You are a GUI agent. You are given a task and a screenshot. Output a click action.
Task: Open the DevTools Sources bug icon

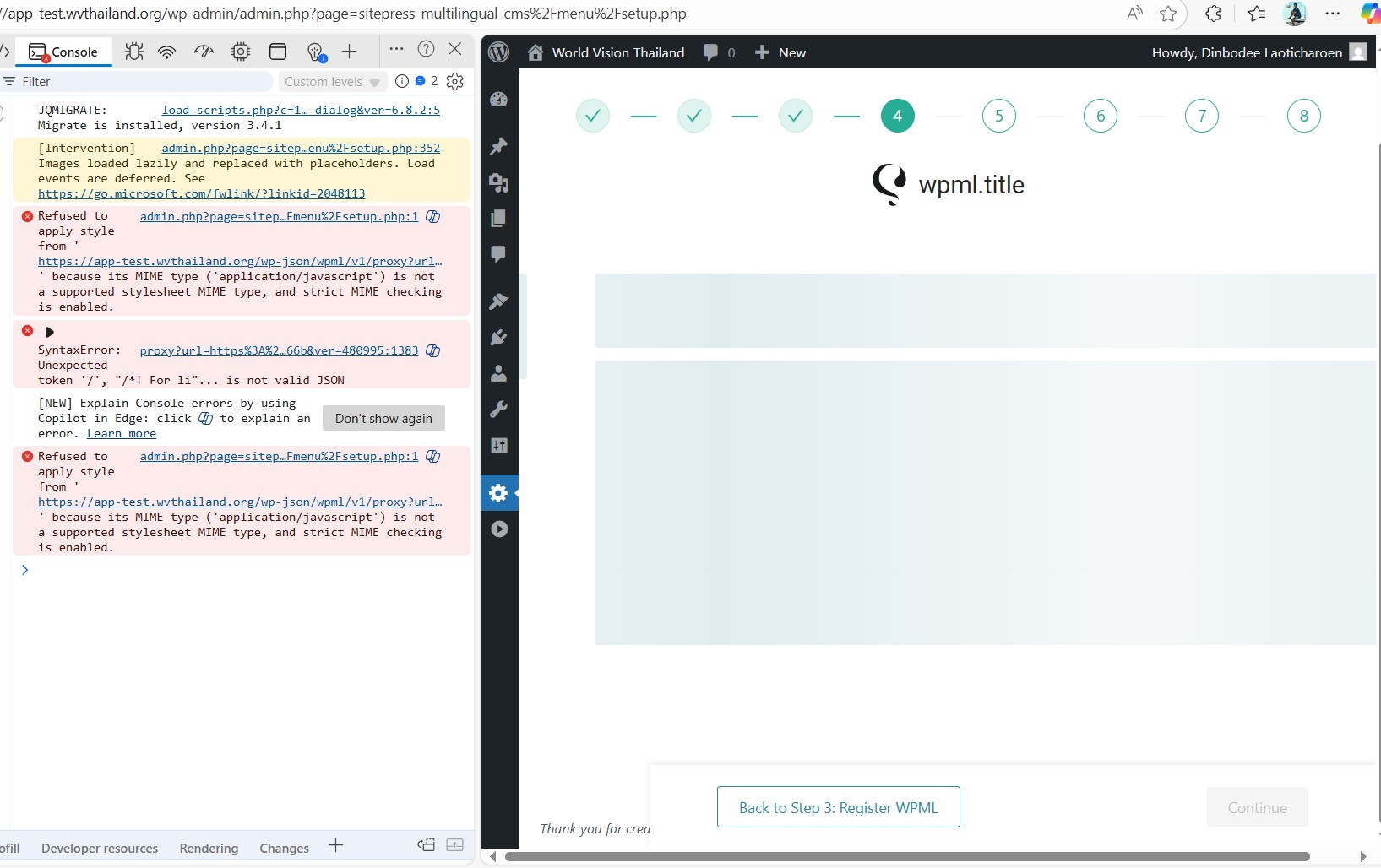click(x=133, y=52)
